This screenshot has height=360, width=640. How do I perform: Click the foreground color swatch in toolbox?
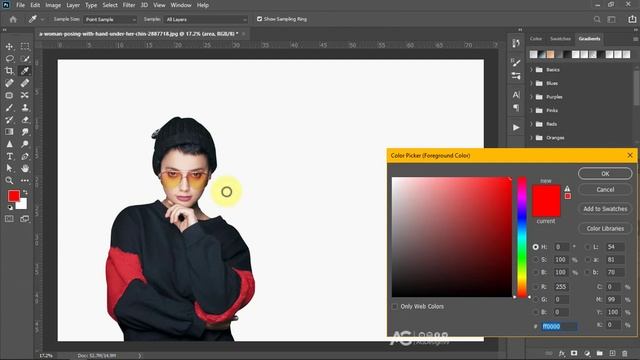[x=13, y=196]
